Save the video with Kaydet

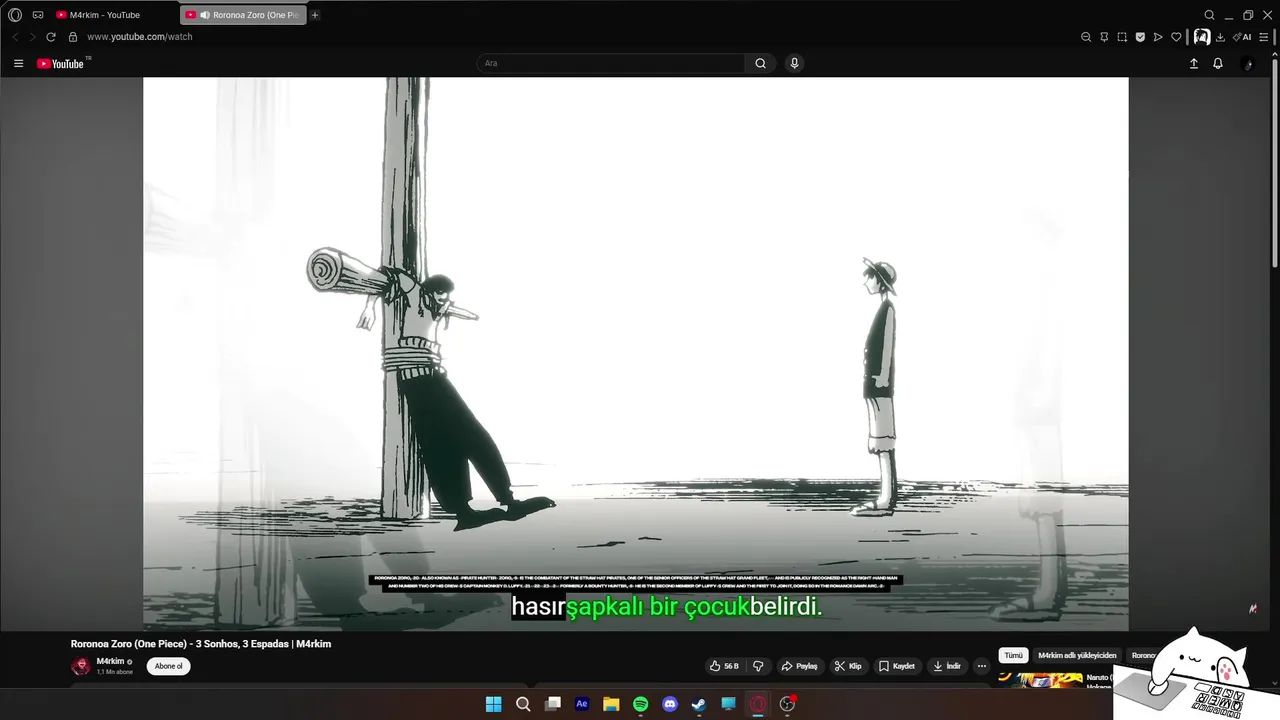click(x=897, y=666)
